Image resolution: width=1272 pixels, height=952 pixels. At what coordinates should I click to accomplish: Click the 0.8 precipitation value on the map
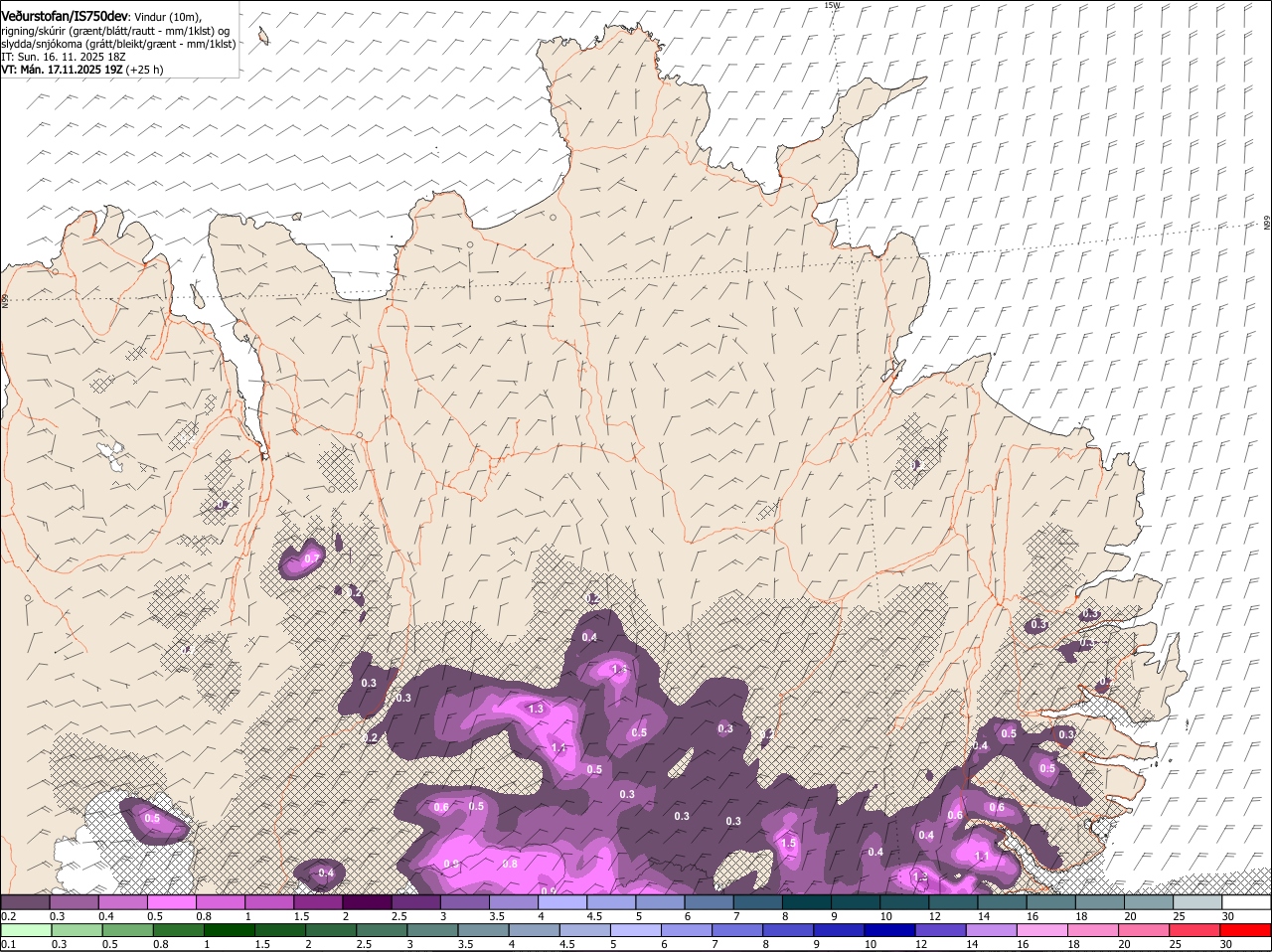pyautogui.click(x=510, y=864)
